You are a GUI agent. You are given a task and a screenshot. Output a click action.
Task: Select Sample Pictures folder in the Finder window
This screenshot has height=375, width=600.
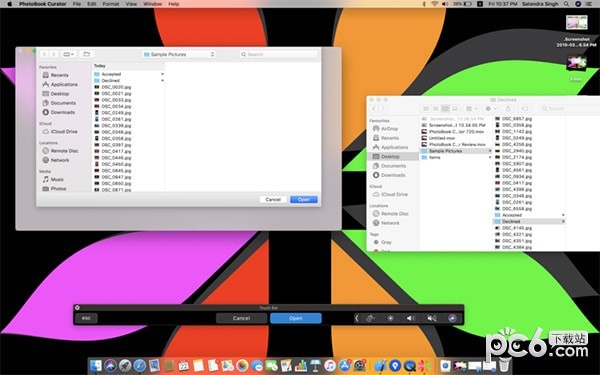coord(456,151)
